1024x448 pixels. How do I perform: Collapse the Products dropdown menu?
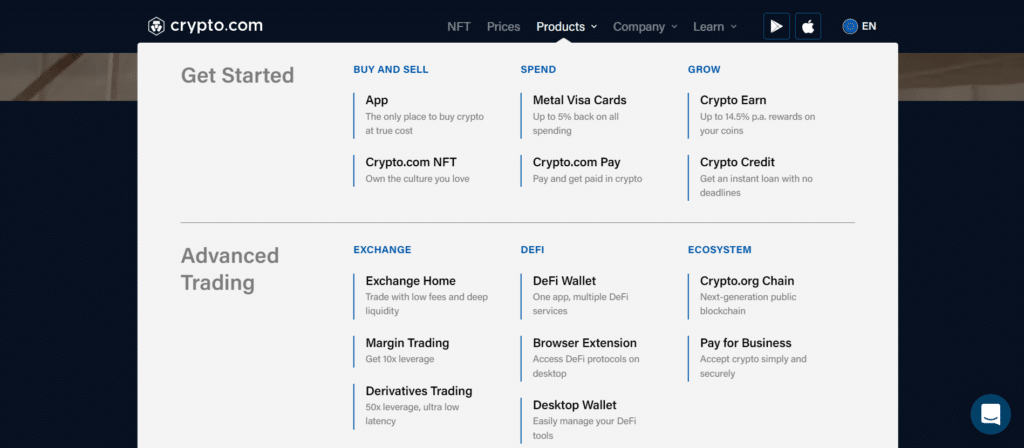click(566, 27)
